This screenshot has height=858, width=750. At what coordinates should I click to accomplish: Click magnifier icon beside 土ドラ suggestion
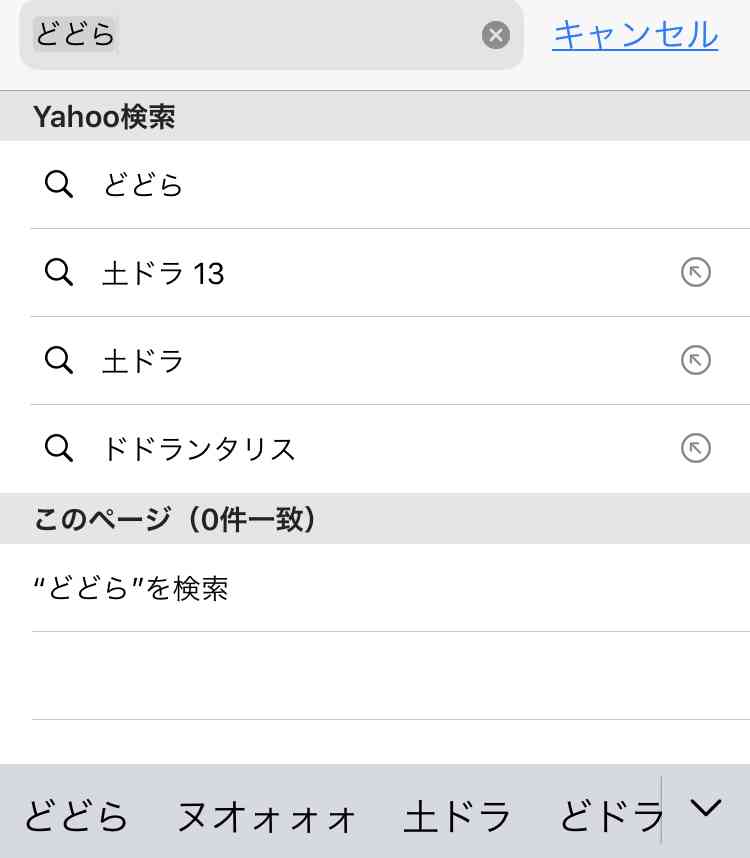pyautogui.click(x=59, y=360)
